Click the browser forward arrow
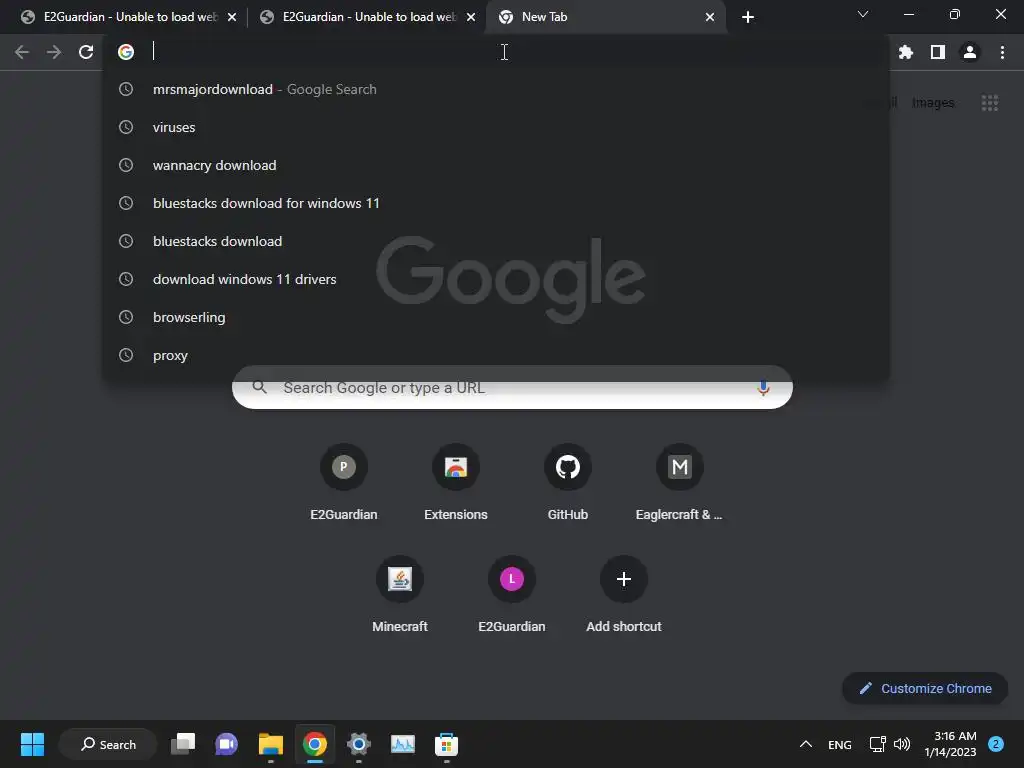The image size is (1024, 768). click(54, 52)
